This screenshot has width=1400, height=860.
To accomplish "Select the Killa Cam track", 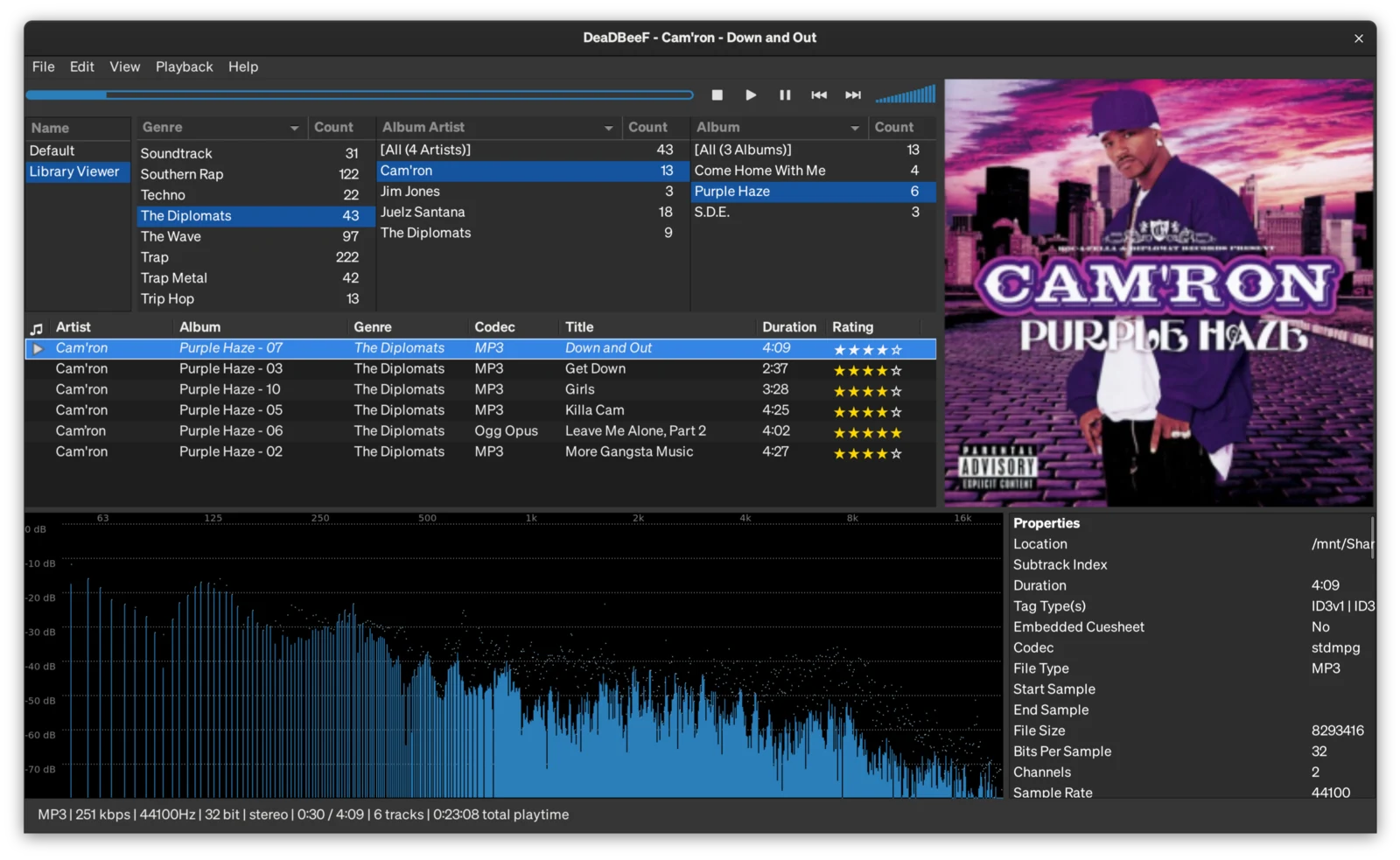I will pos(480,411).
